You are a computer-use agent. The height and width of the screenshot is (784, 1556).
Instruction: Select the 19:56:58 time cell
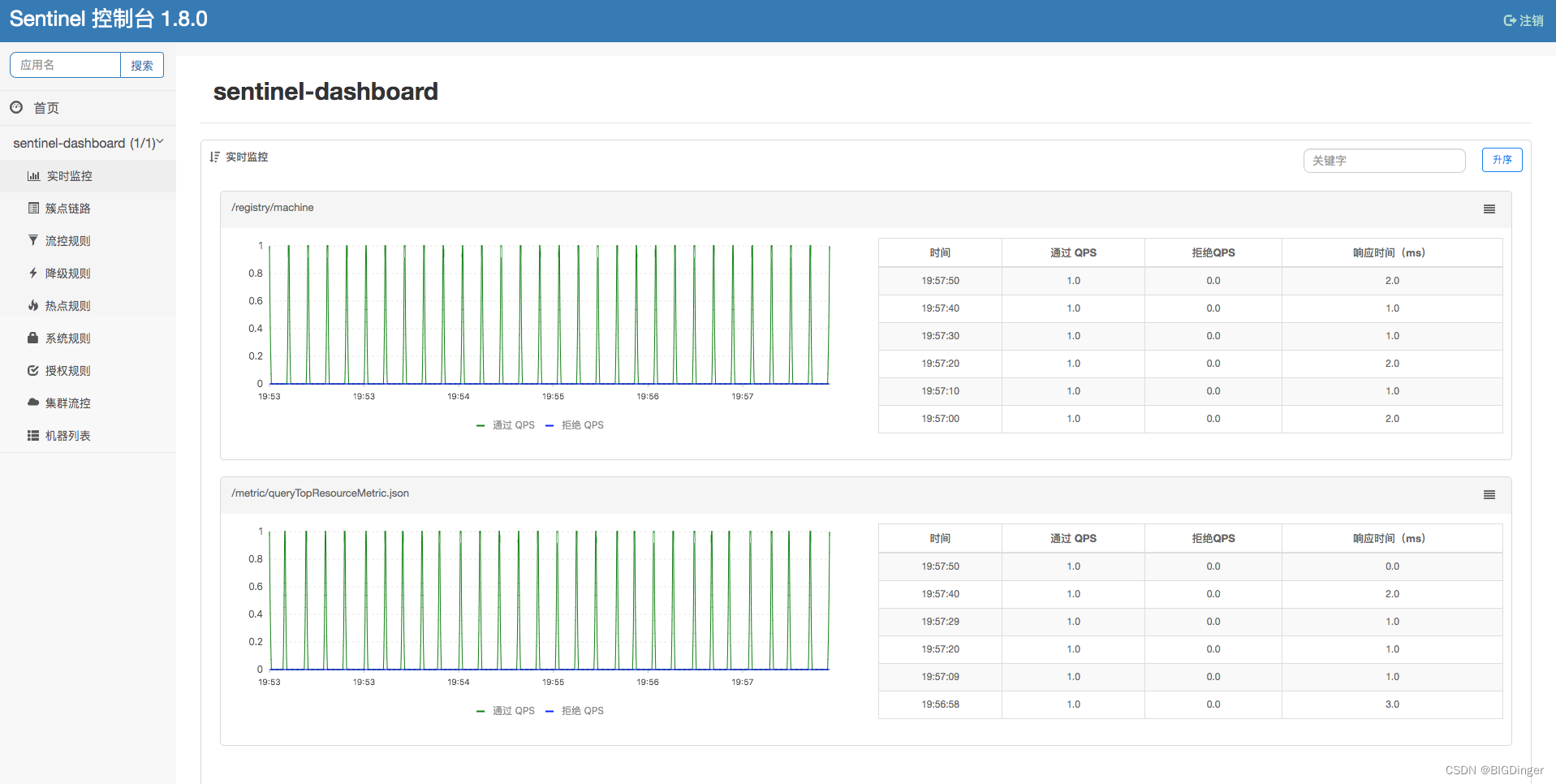(940, 704)
